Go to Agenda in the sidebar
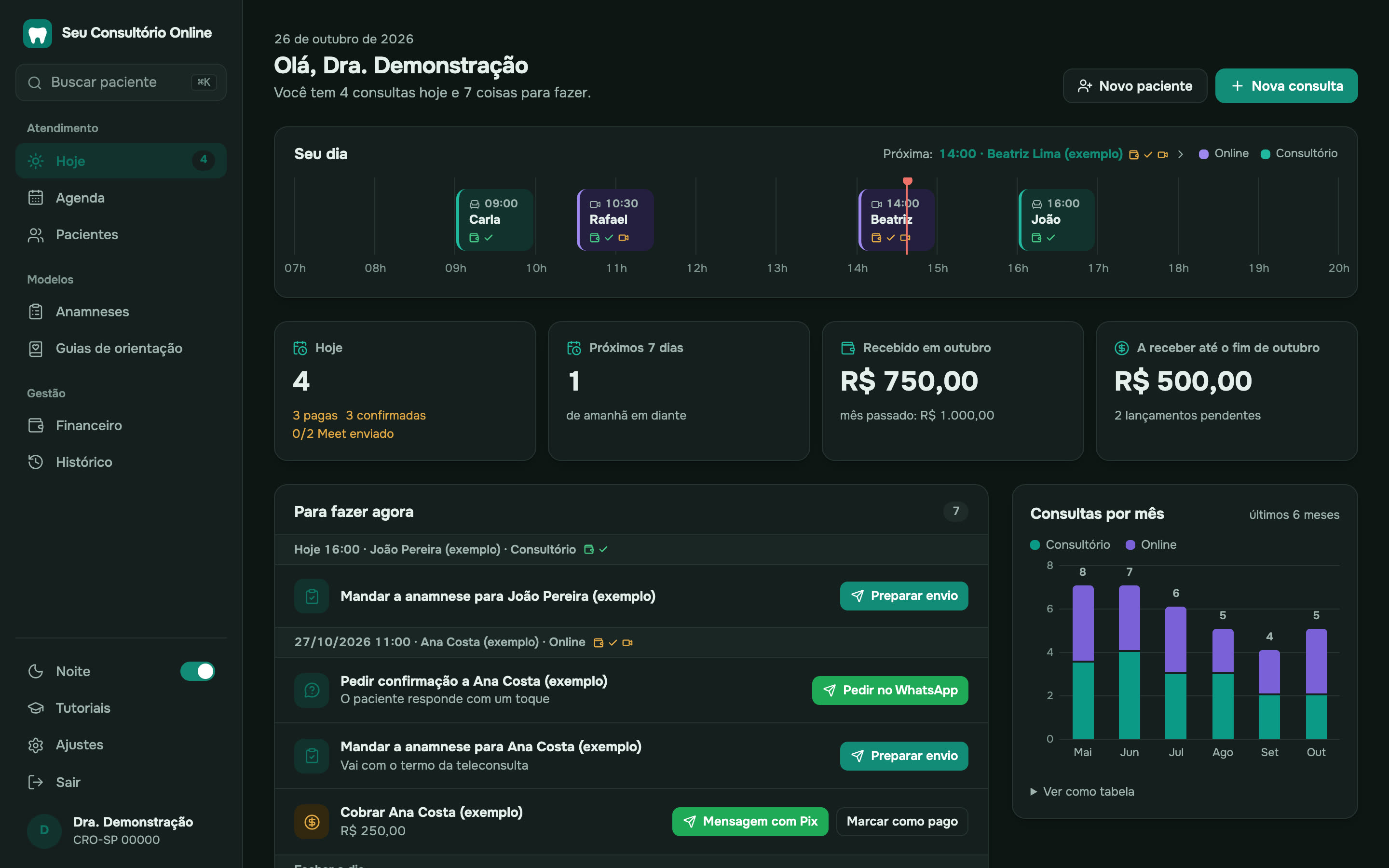Screen dimensions: 1389x868 pos(121,198)
